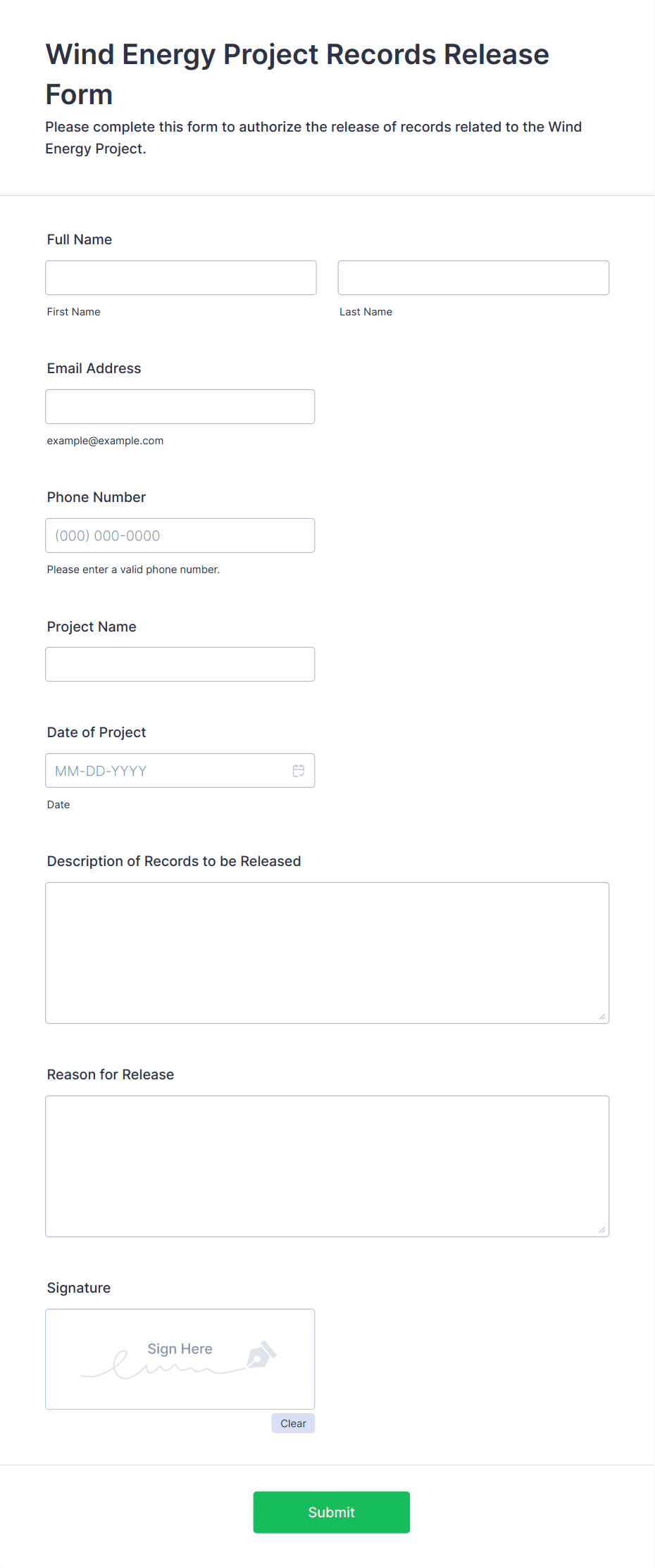
Task: Click inside Description of Records textarea
Action: (327, 953)
